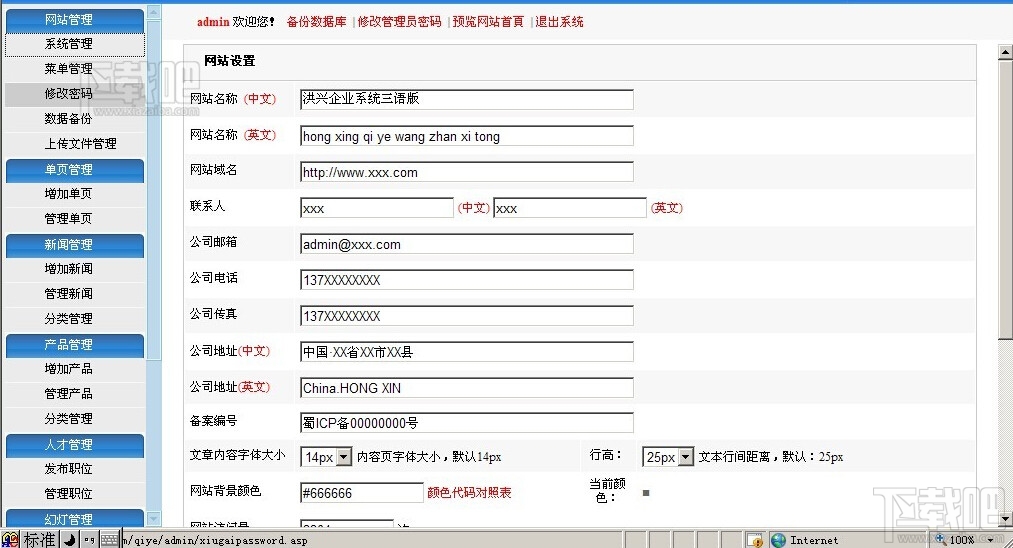Open 增加单页 in the sidebar
Image resolution: width=1013 pixels, height=548 pixels.
point(75,194)
